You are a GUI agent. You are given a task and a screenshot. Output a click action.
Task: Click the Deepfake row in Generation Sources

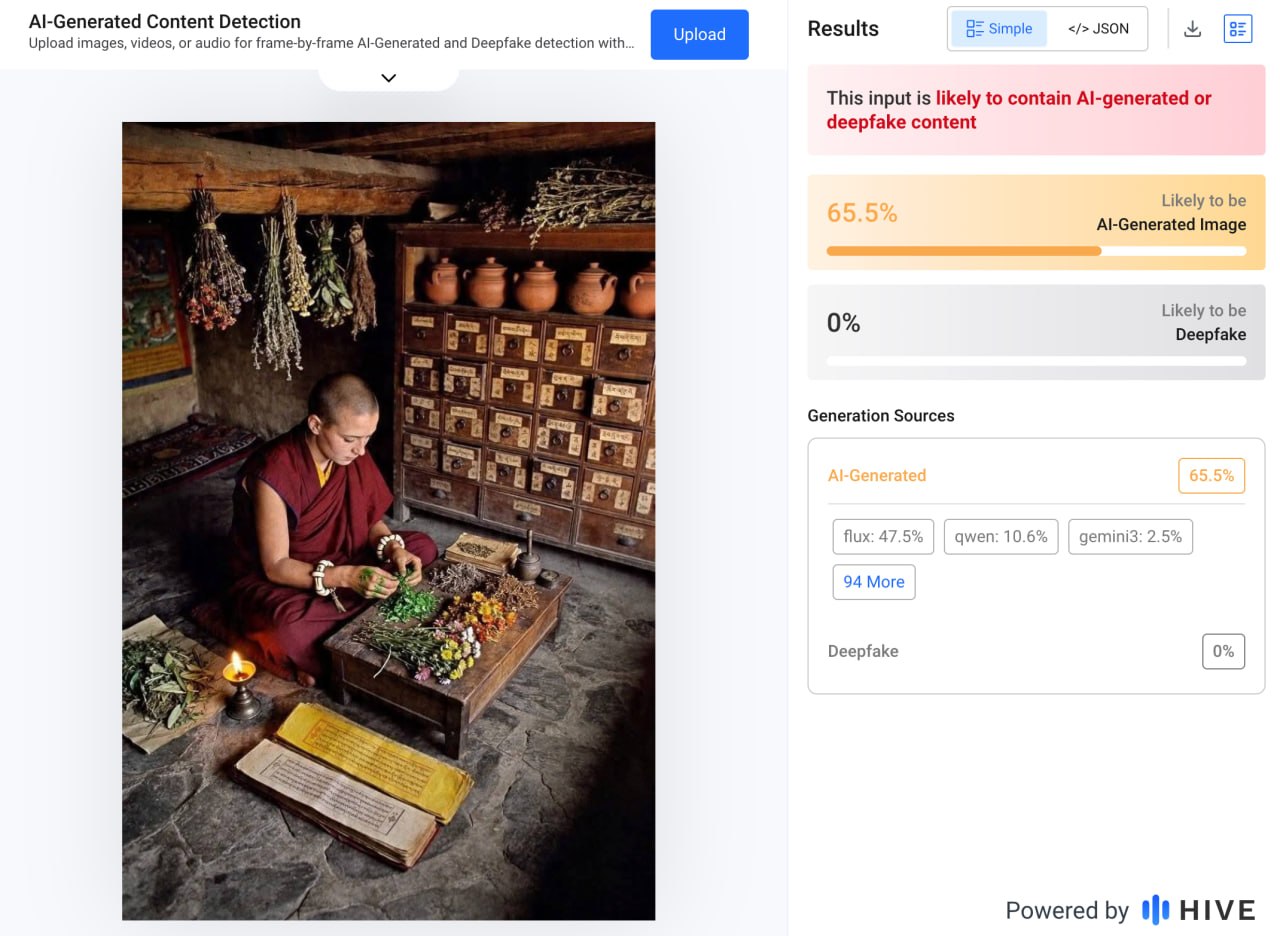863,651
